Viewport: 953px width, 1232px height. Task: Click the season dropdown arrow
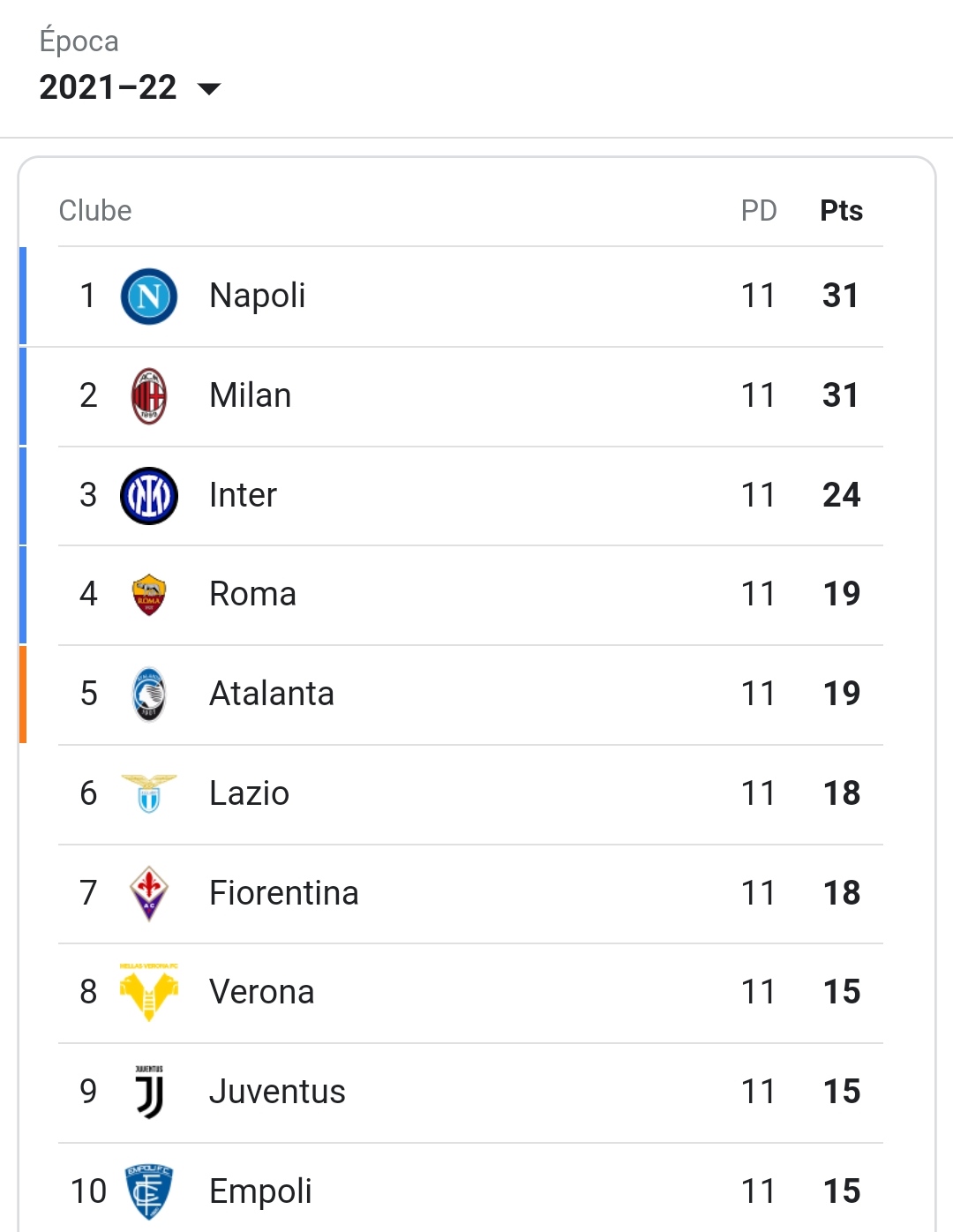pyautogui.click(x=209, y=88)
